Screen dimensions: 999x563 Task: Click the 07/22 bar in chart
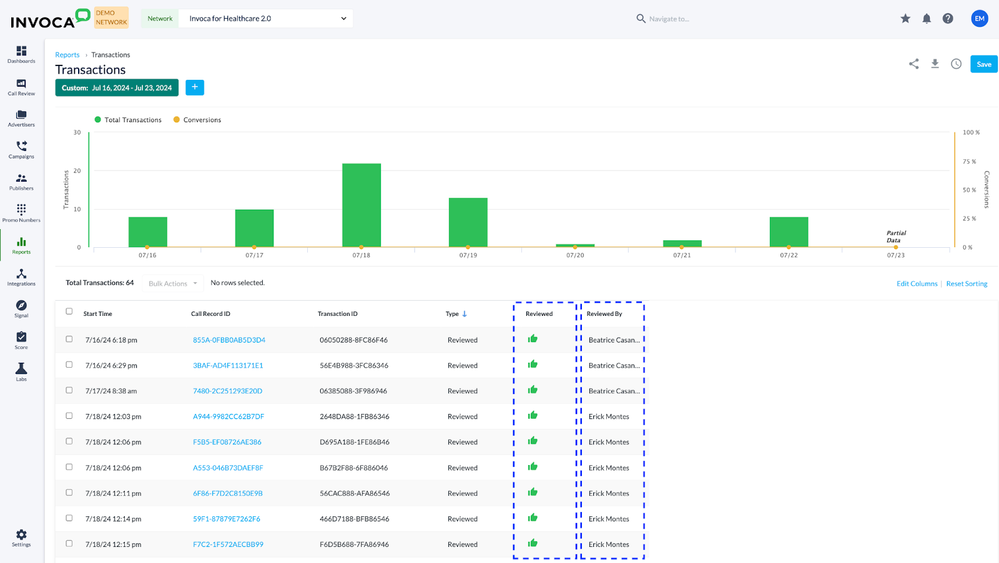point(789,232)
